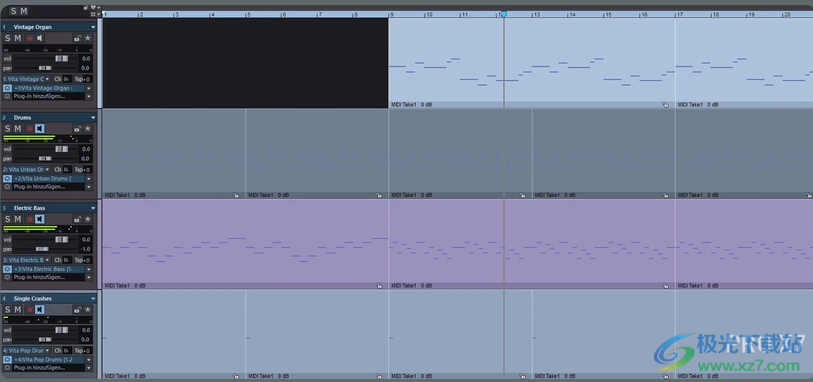Open the 1: Vita Vintage instrument dropdown
The image size is (813, 382).
[27, 79]
